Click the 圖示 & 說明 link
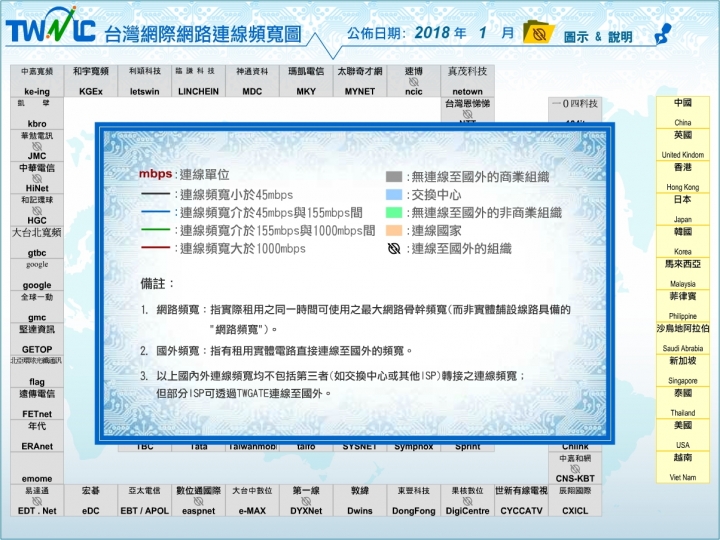720x540 pixels. [x=598, y=37]
